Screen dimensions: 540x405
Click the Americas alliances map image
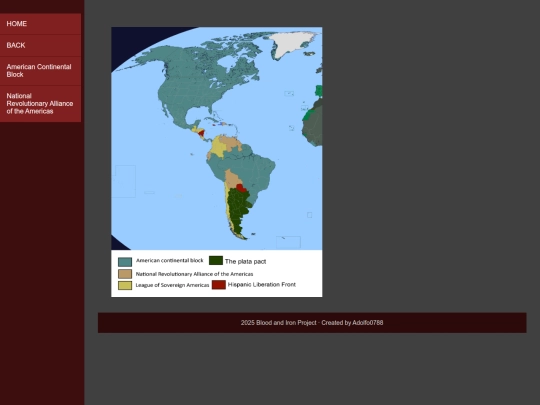pyautogui.click(x=217, y=162)
